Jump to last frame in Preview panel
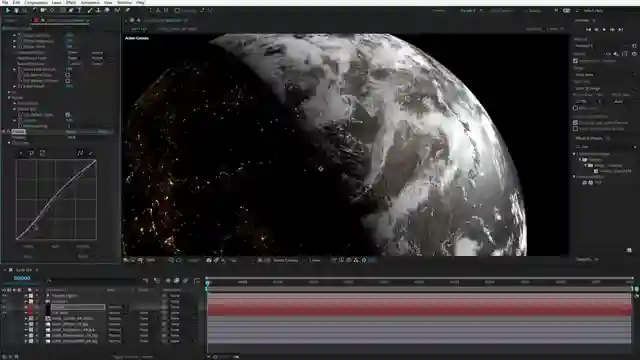 click(x=621, y=29)
